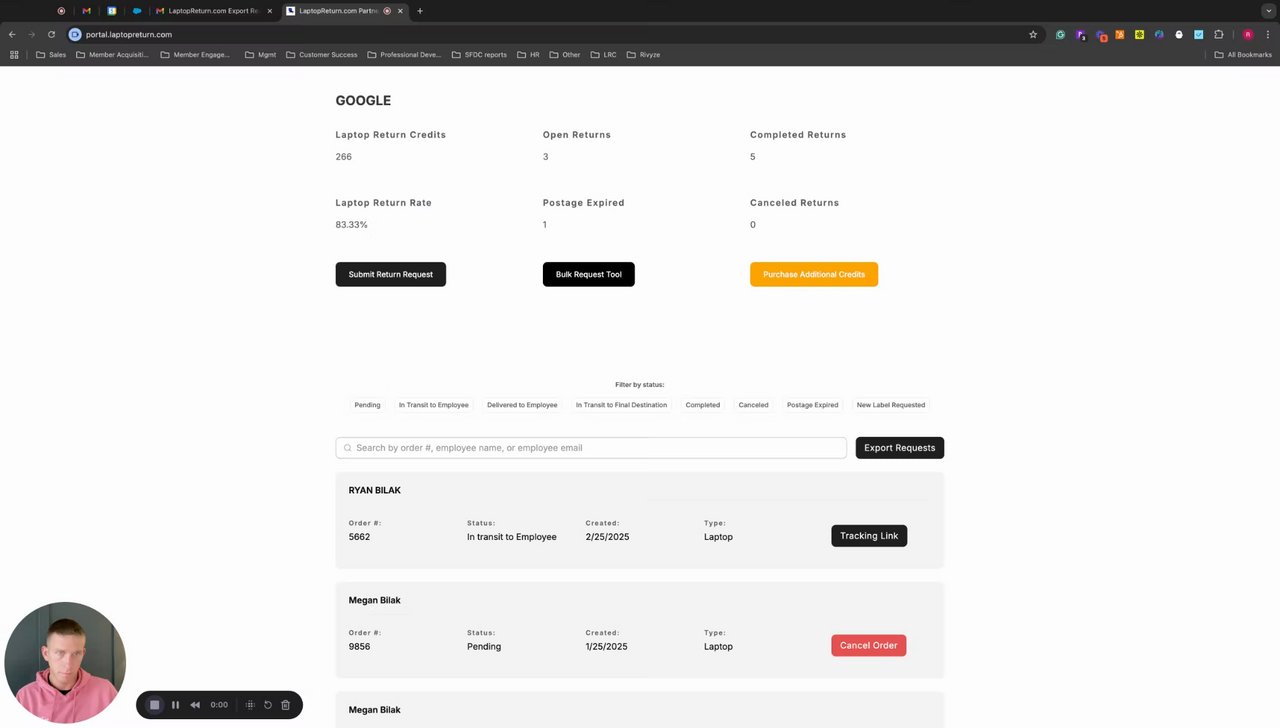Delete the recording with the trash icon
The height and width of the screenshot is (728, 1280).
[285, 705]
